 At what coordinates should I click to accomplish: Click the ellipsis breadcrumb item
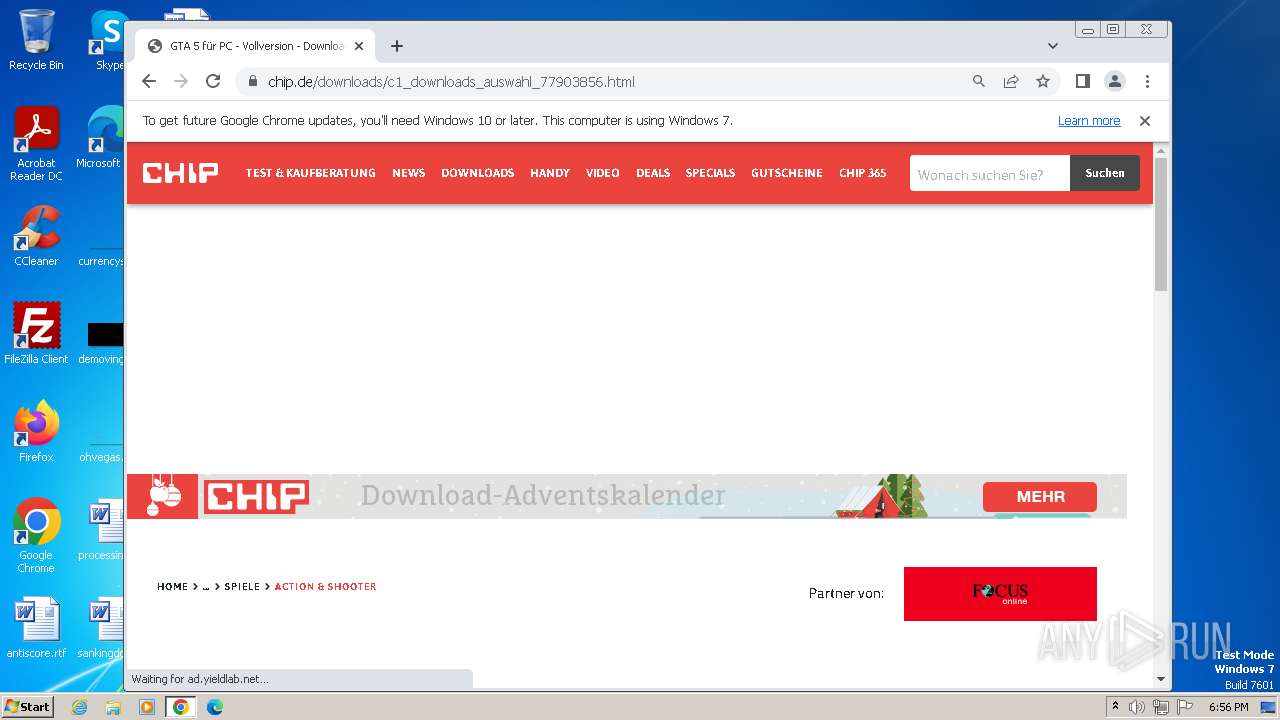(x=206, y=587)
